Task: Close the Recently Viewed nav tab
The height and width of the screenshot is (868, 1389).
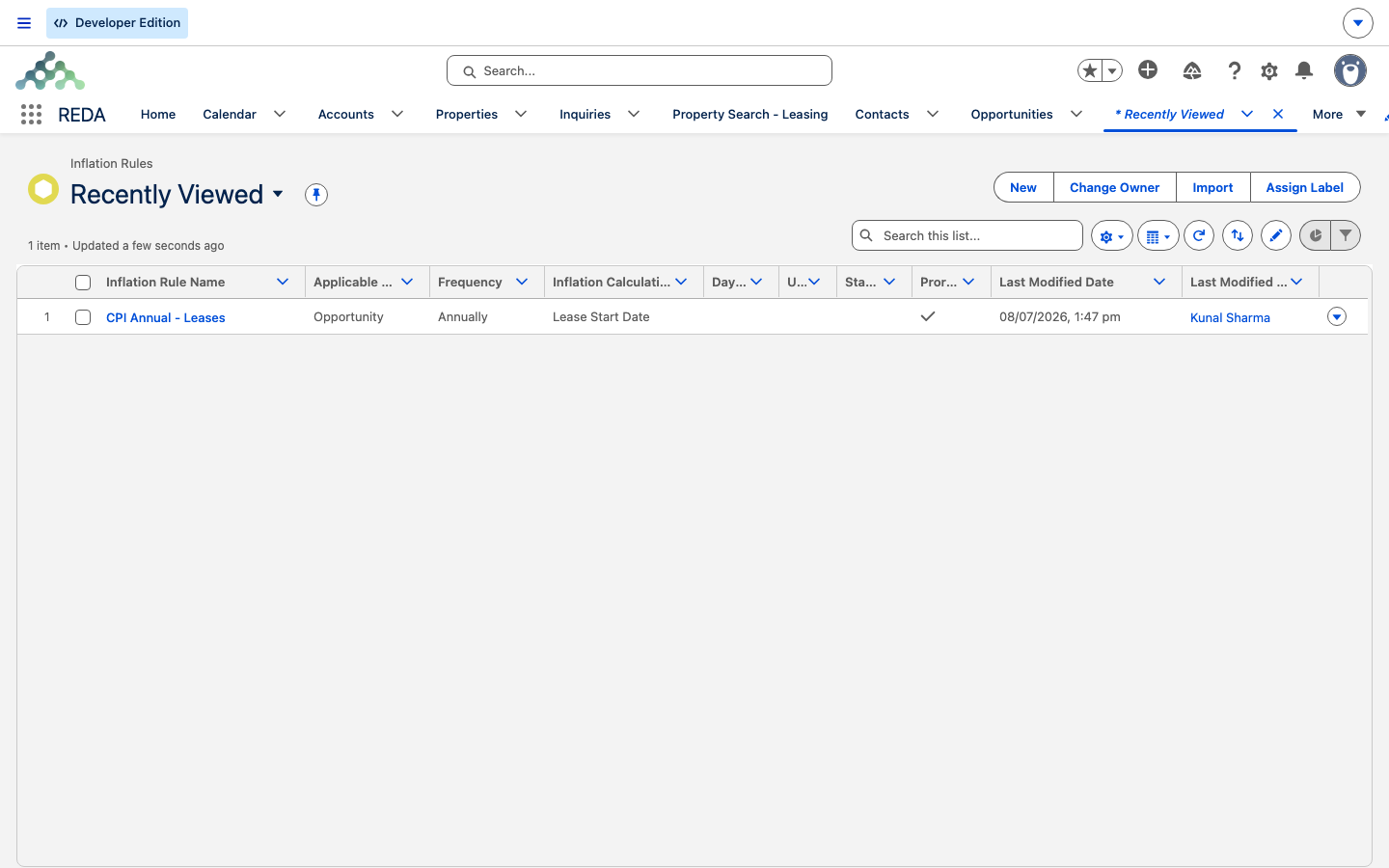Action: (1278, 114)
